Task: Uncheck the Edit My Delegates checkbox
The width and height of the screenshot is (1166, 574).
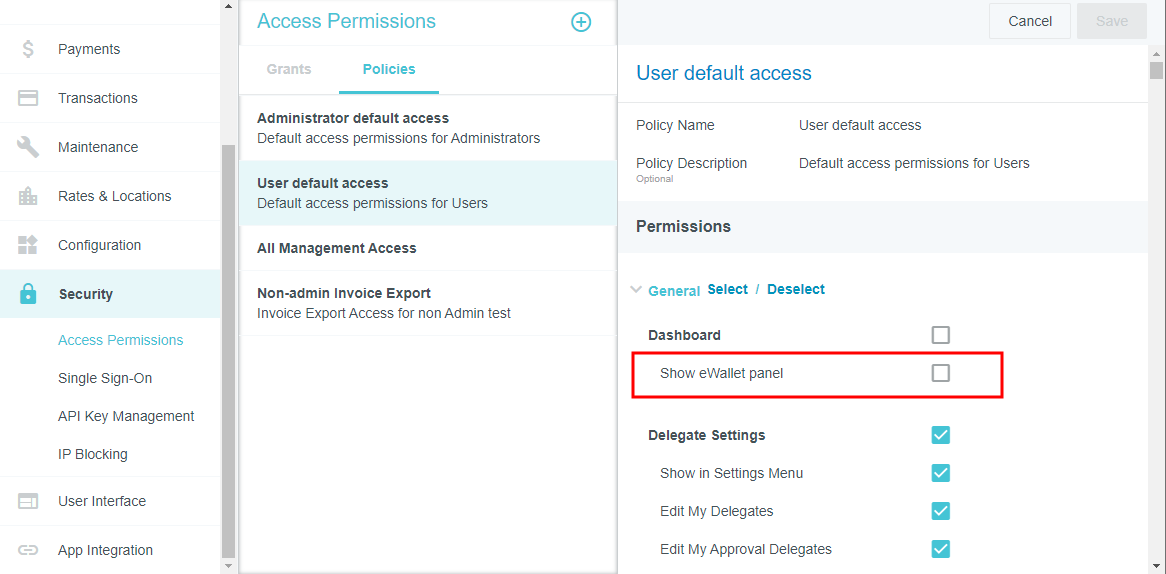Action: pos(940,511)
